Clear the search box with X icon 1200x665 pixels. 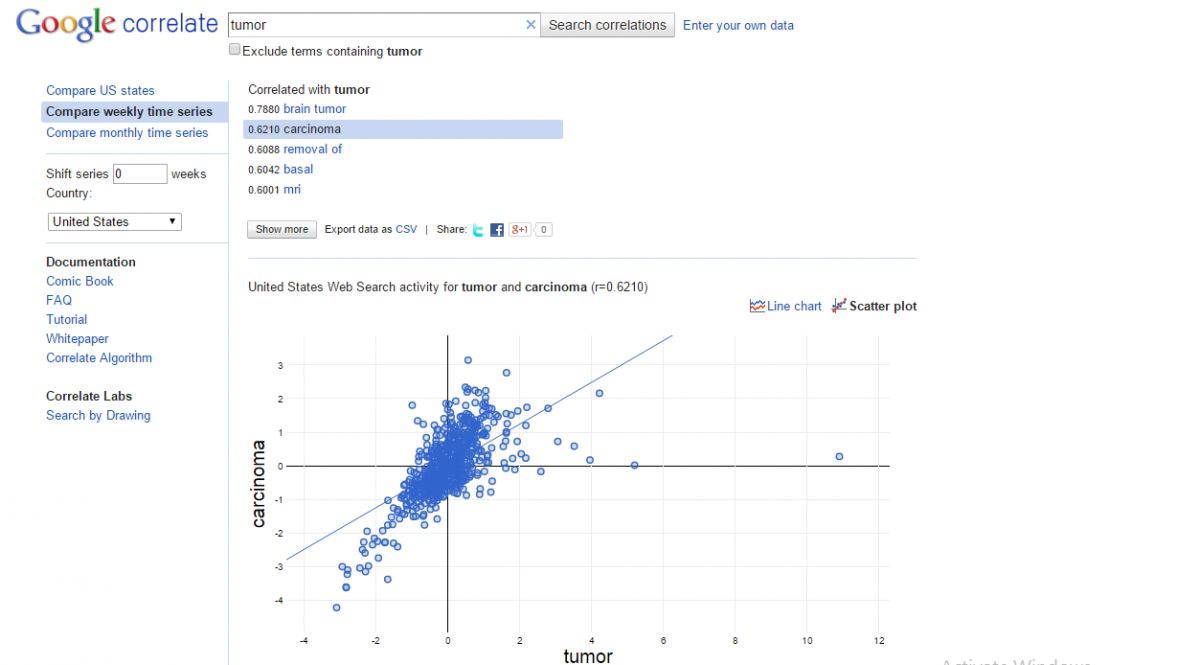pyautogui.click(x=531, y=25)
